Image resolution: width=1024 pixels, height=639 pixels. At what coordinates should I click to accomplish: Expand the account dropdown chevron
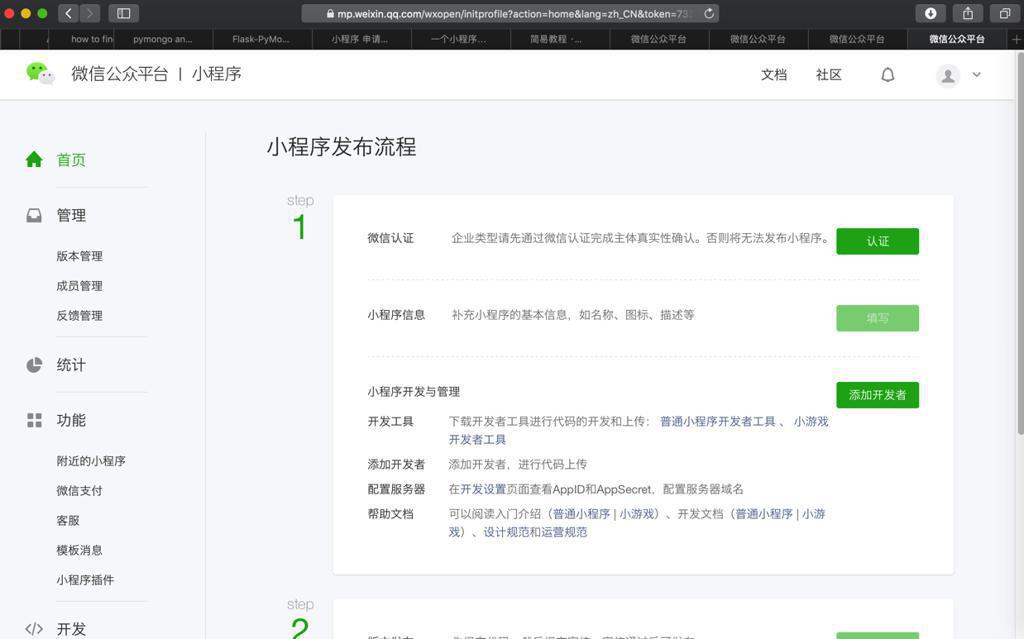(x=976, y=74)
